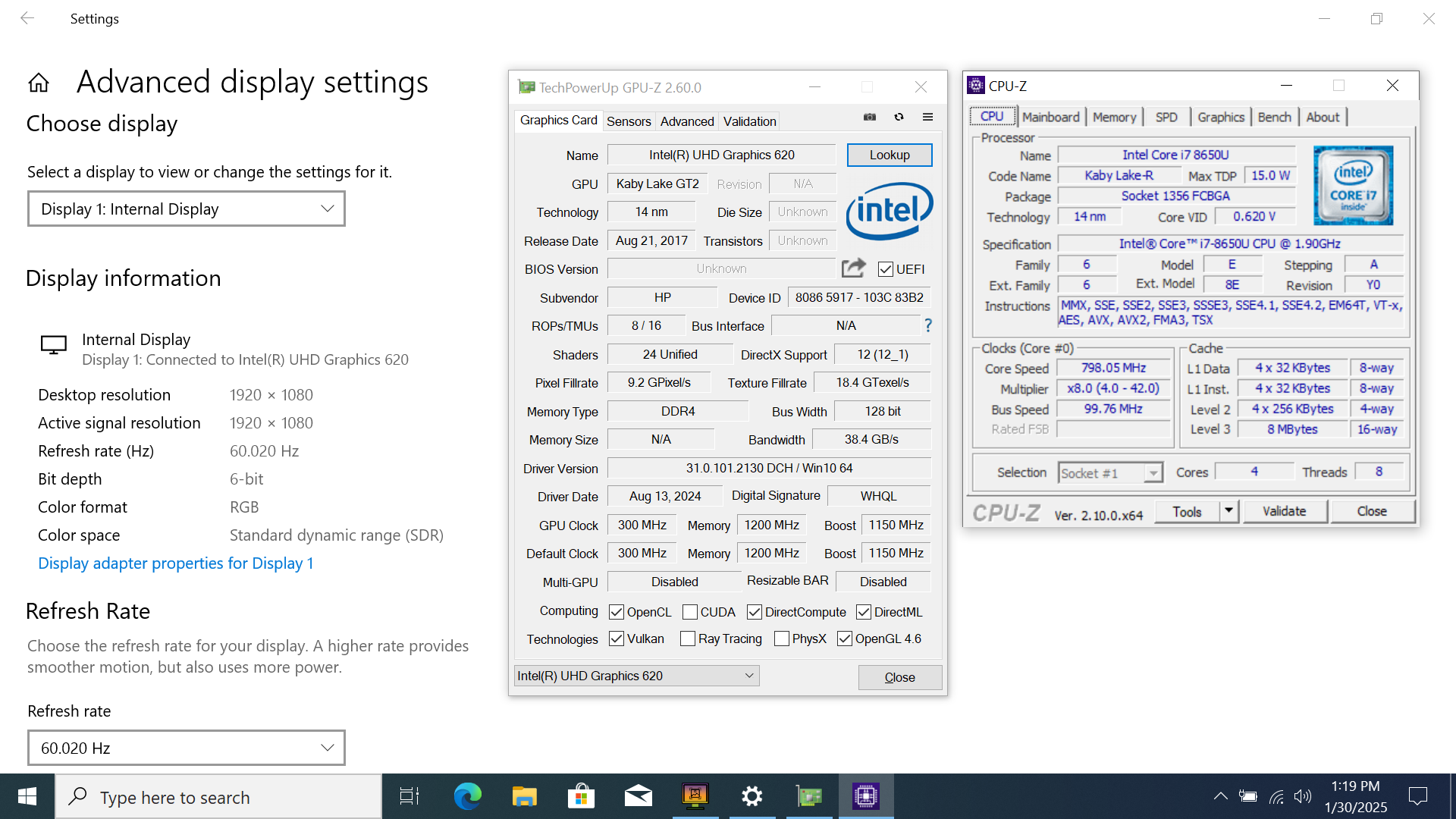
Task: Click the GPU-Z taskbar icon
Action: [809, 796]
